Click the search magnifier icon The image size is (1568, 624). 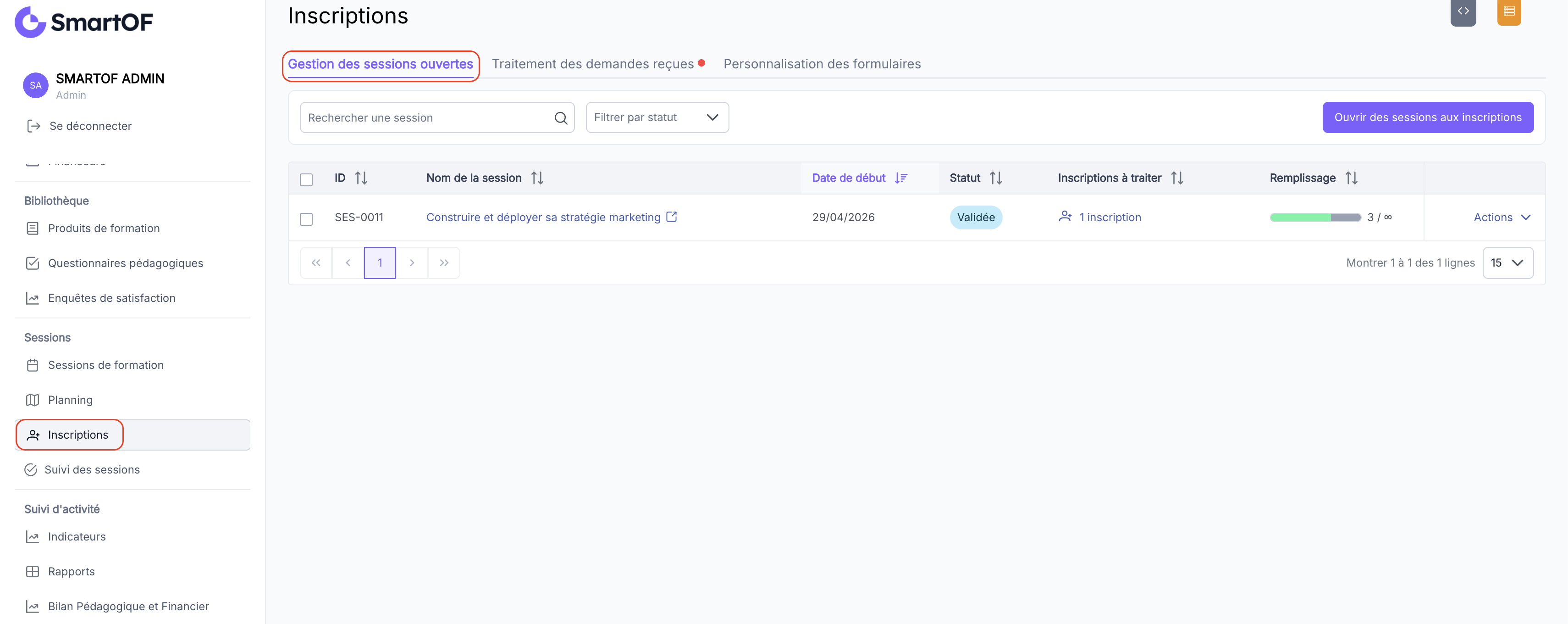[561, 117]
